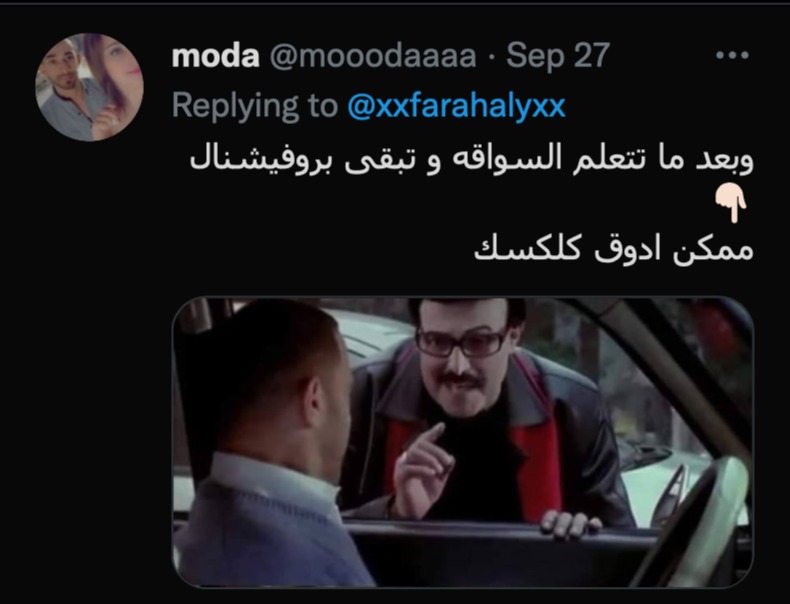This screenshot has height=604, width=790.
Task: Expand the attached movie scene image
Action: (463, 442)
